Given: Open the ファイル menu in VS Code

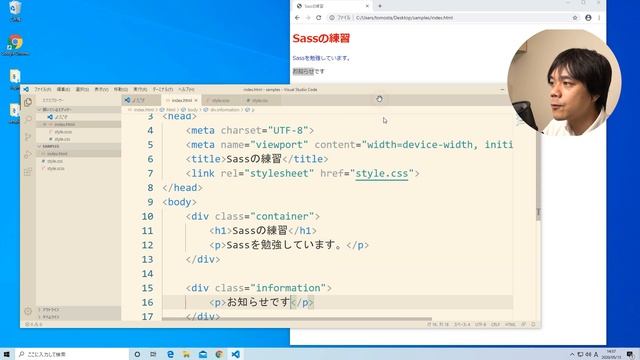Looking at the screenshot, I should pyautogui.click(x=42, y=89).
